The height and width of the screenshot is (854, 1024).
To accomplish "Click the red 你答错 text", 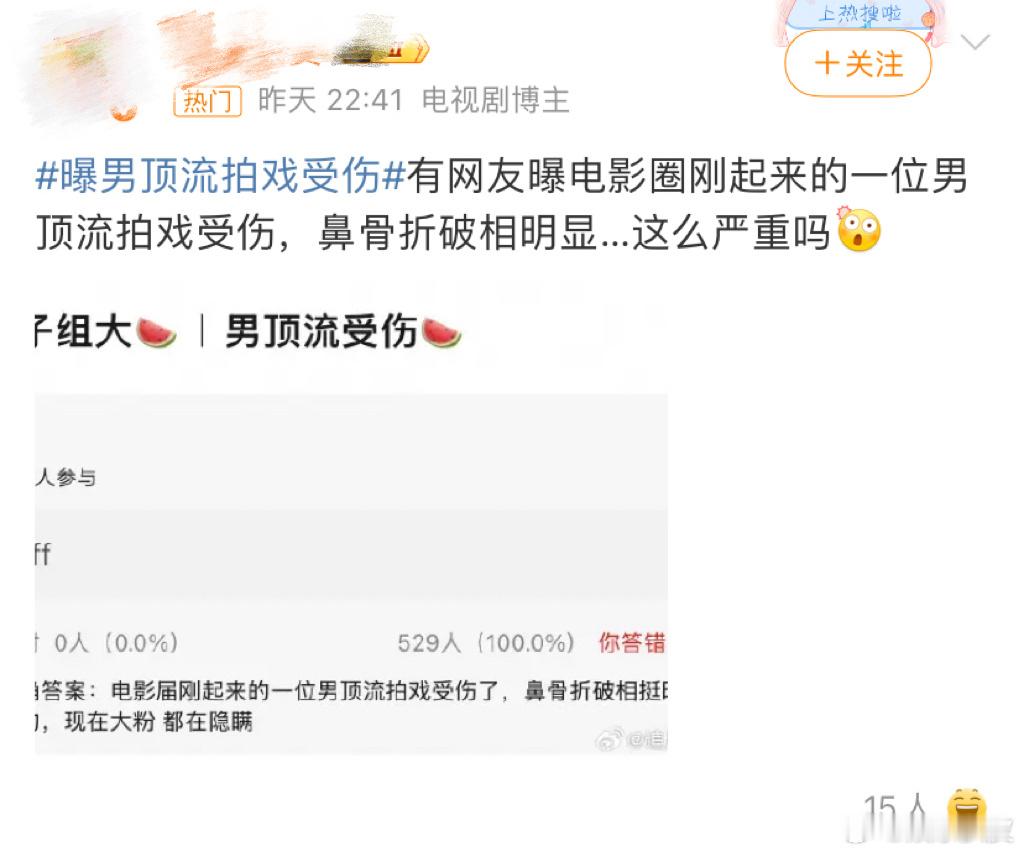I will (x=632, y=643).
